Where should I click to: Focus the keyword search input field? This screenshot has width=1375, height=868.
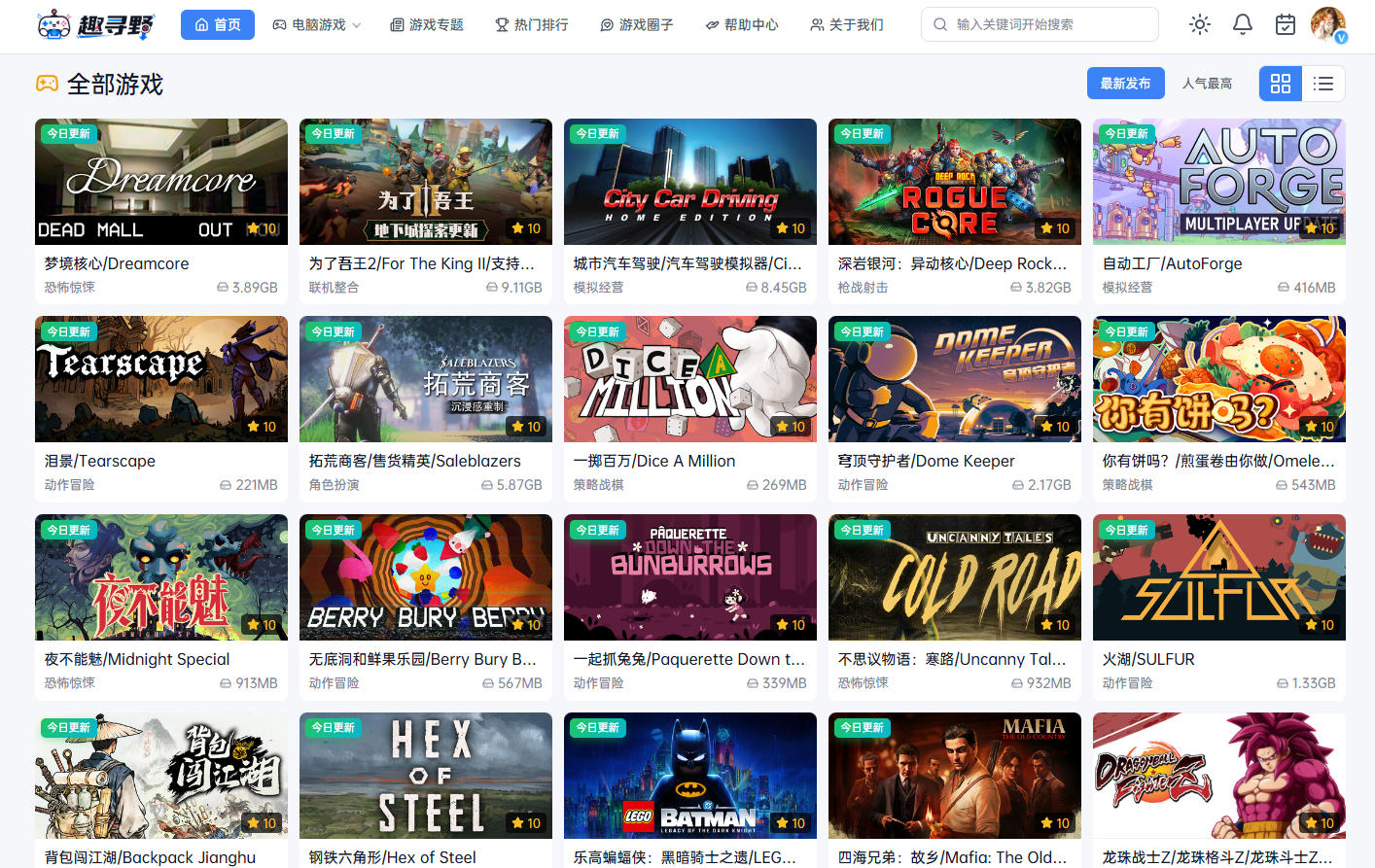1040,24
